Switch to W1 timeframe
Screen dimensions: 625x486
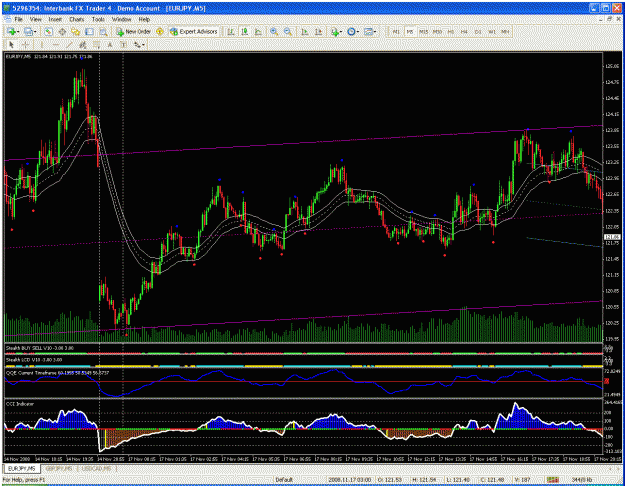click(491, 31)
